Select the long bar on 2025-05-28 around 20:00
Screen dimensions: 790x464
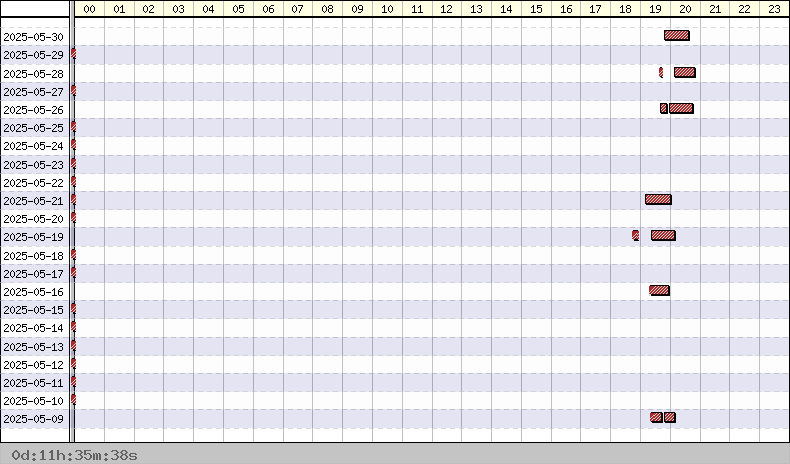(x=685, y=73)
